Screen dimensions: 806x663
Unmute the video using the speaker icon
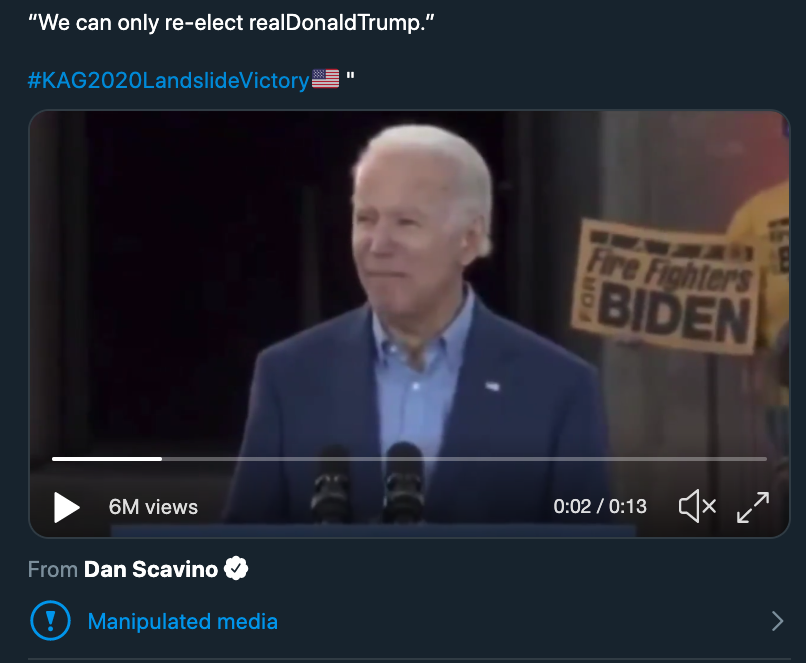697,506
